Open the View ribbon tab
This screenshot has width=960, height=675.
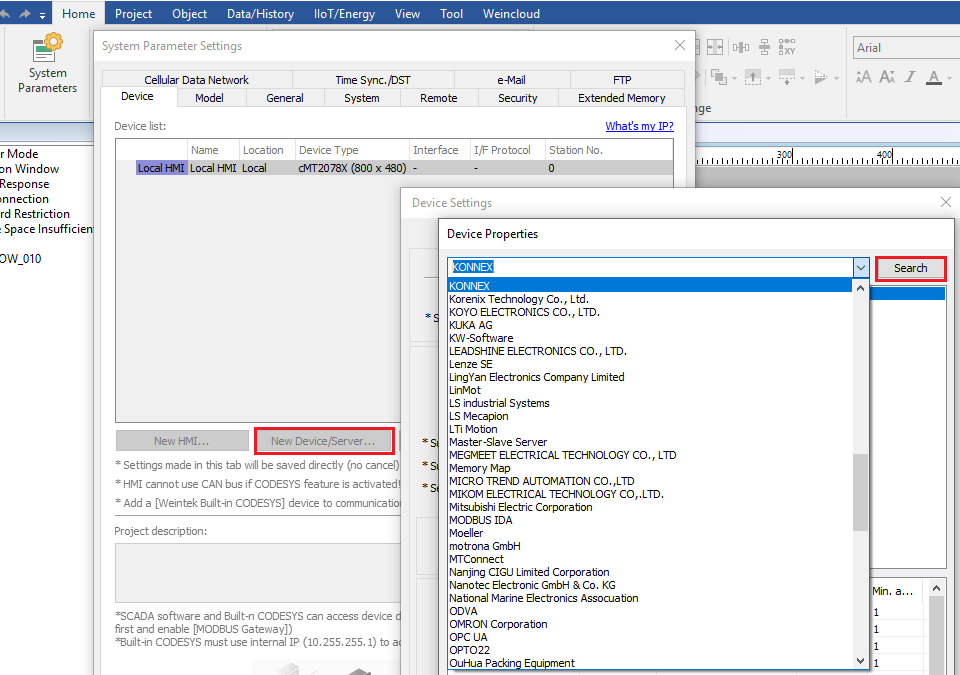coord(407,13)
